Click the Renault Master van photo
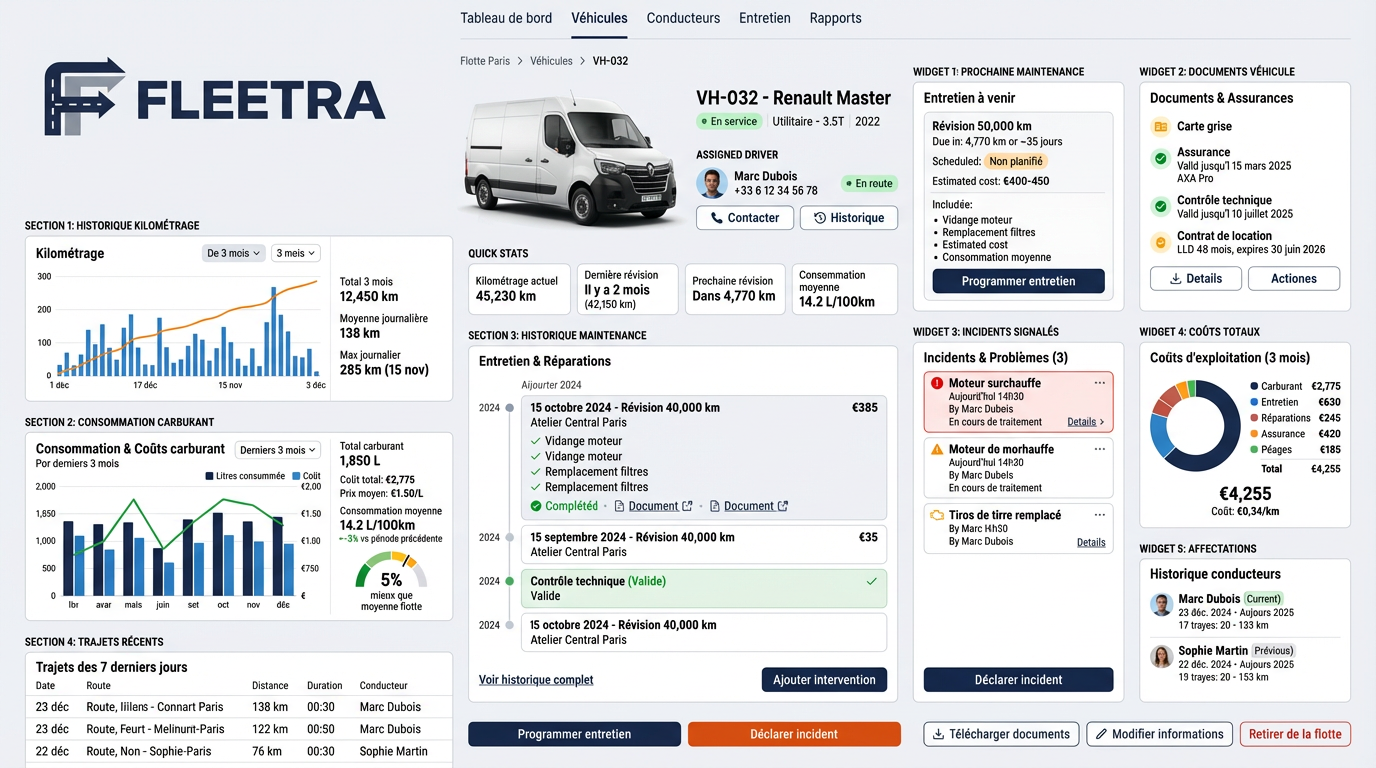The image size is (1376, 768). click(570, 160)
